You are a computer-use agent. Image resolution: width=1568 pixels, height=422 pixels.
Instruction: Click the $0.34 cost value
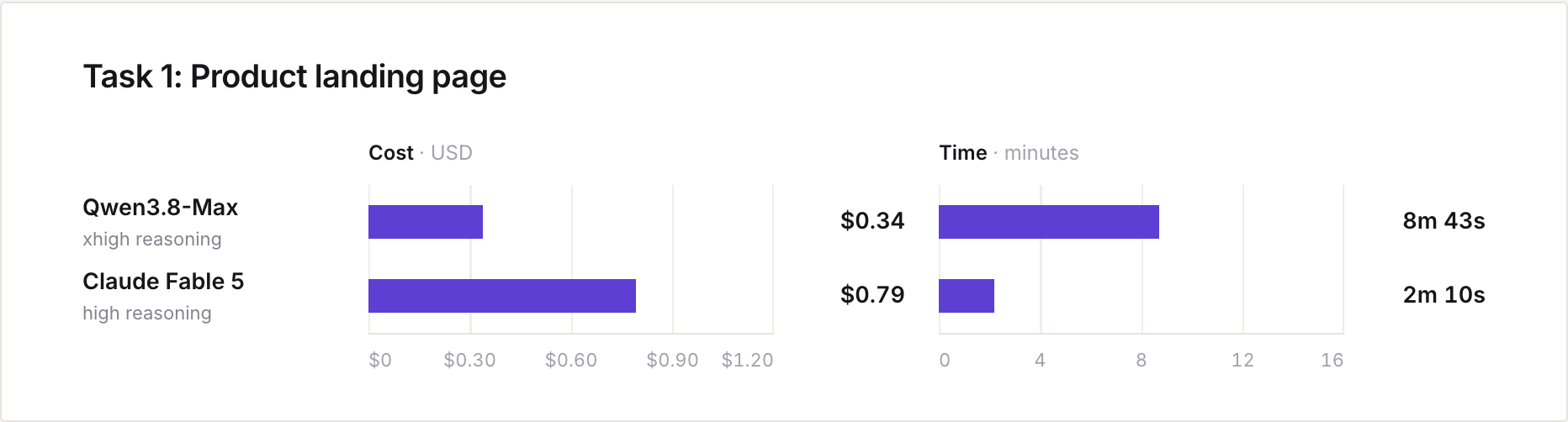click(872, 221)
